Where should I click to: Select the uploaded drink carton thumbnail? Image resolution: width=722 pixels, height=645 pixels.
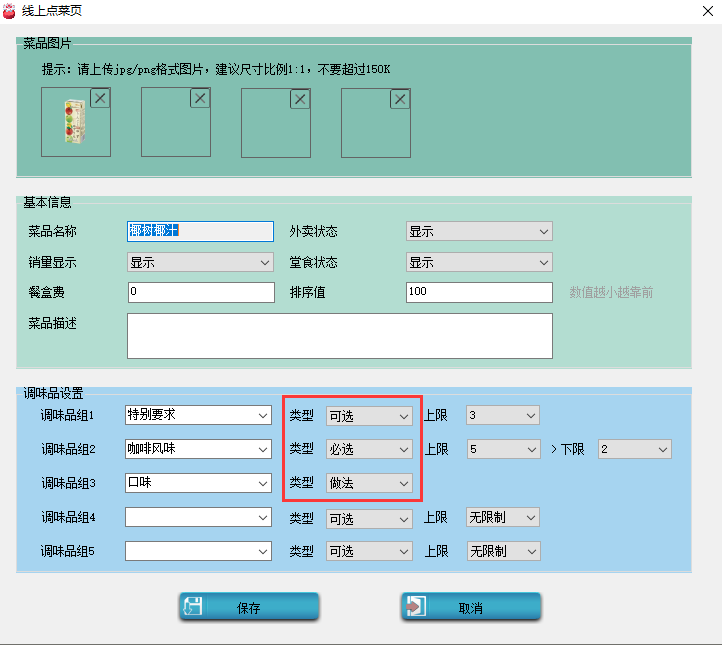75,122
